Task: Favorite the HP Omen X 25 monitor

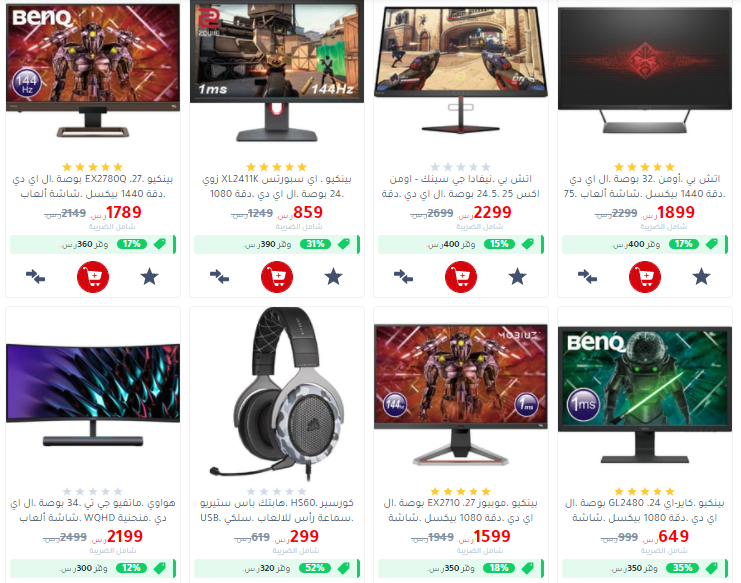Action: tap(517, 276)
